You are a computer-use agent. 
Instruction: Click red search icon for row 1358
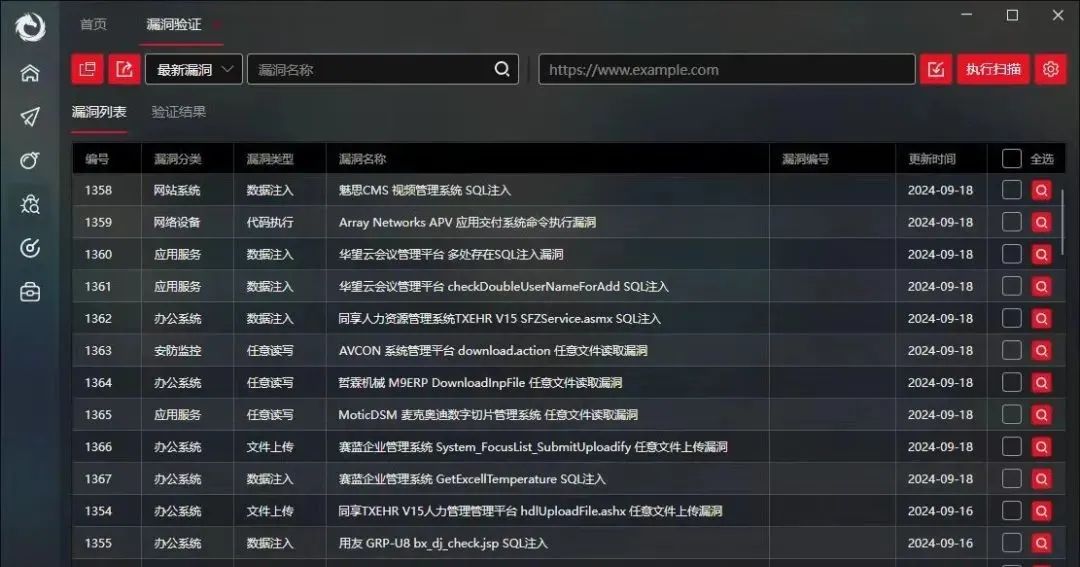(1041, 190)
